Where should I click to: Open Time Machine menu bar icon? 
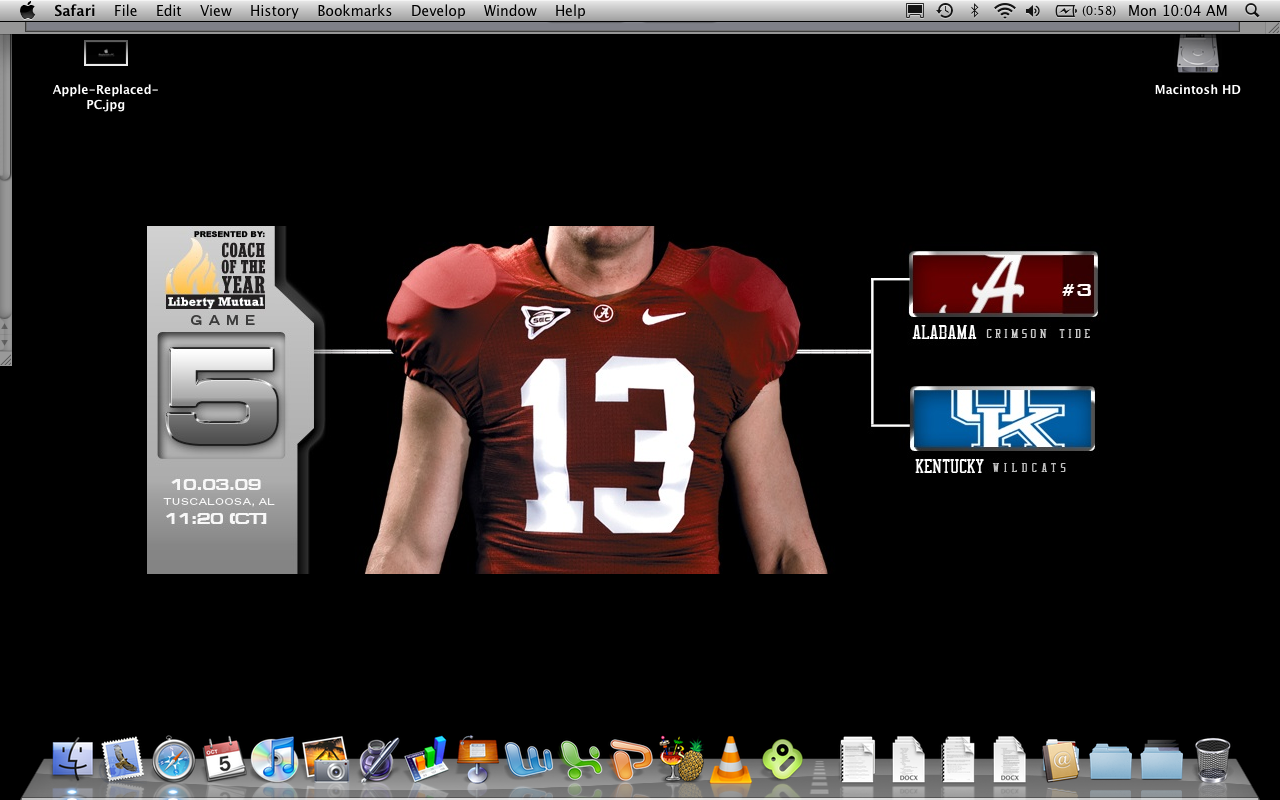[945, 11]
